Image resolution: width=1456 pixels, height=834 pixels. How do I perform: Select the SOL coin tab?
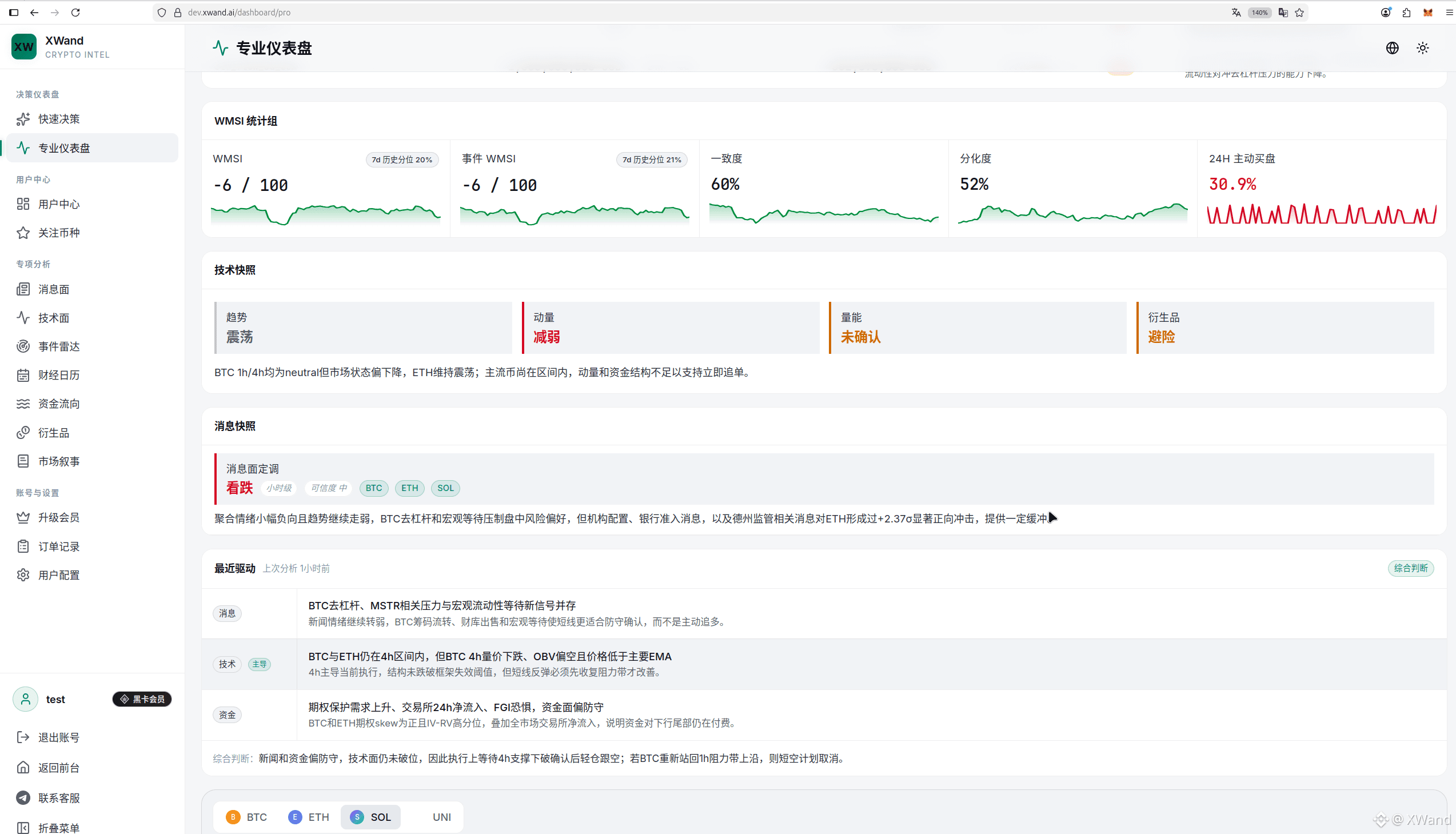pos(370,817)
